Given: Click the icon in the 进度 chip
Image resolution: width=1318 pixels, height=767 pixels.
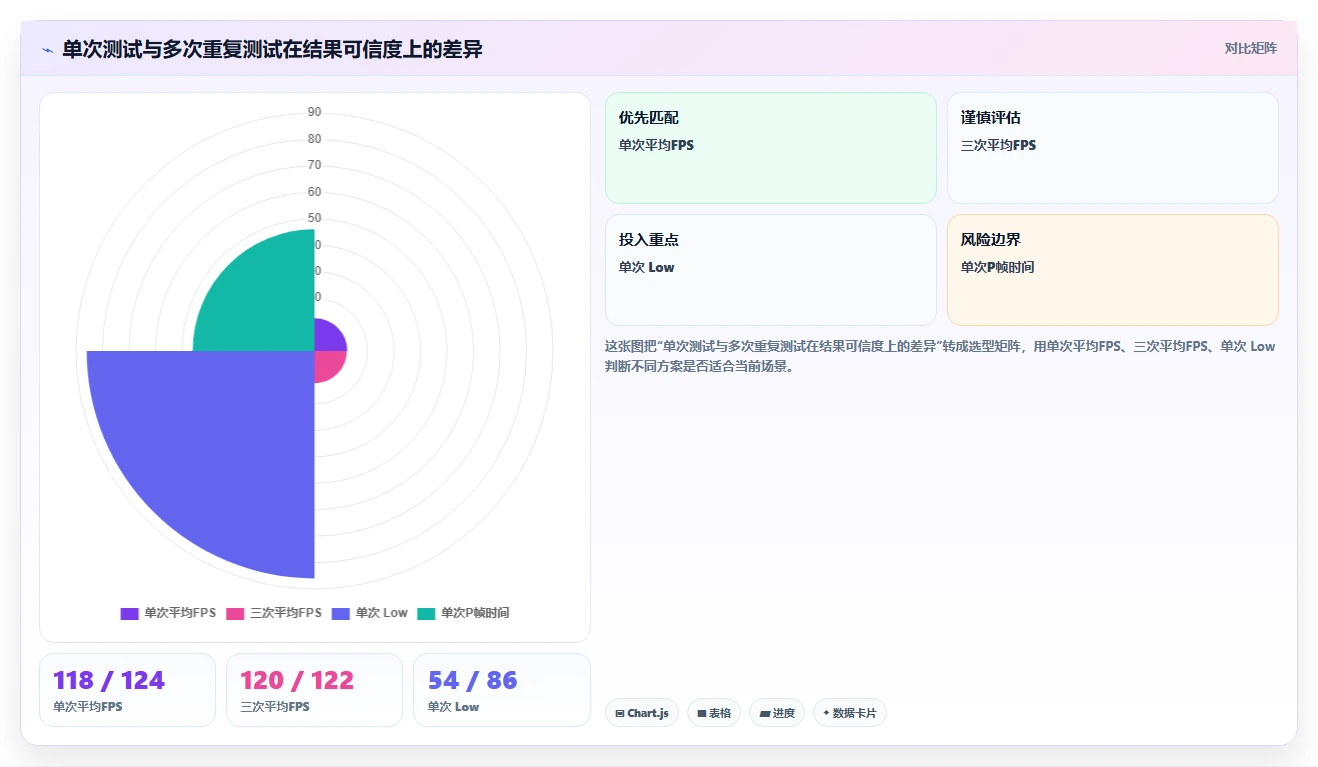Looking at the screenshot, I should coord(765,714).
